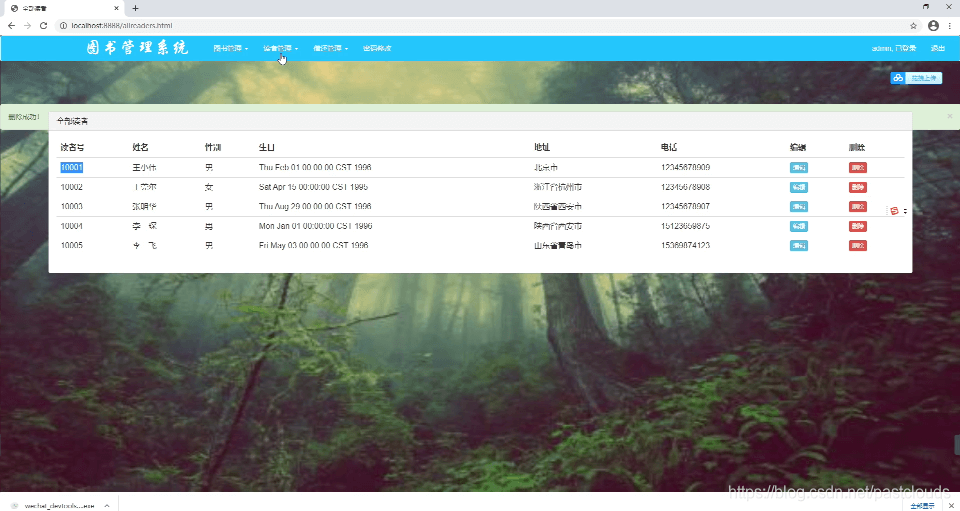This screenshot has width=960, height=511.
Task: Open the 读者管理 dropdown menu
Action: pyautogui.click(x=280, y=48)
